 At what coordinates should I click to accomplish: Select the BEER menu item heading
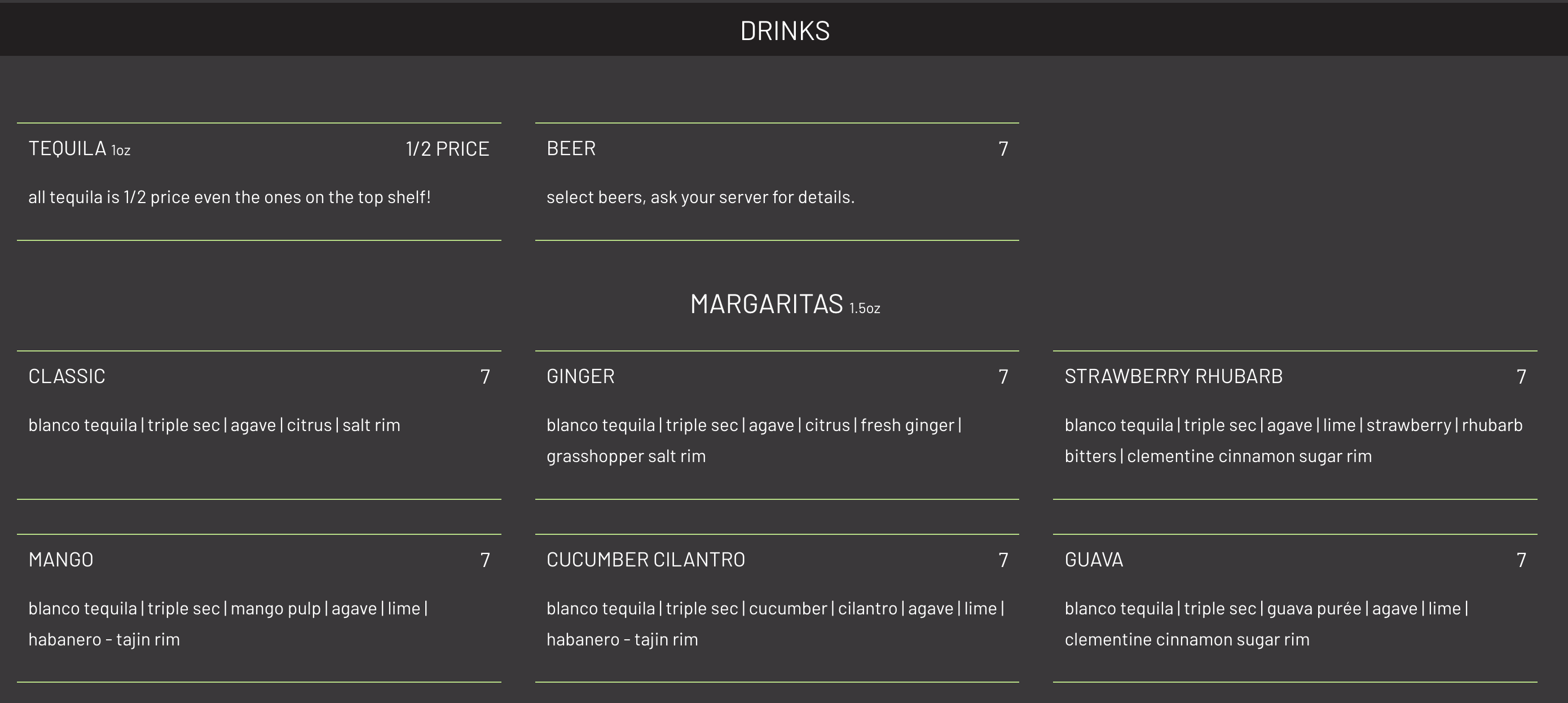pyautogui.click(x=571, y=148)
